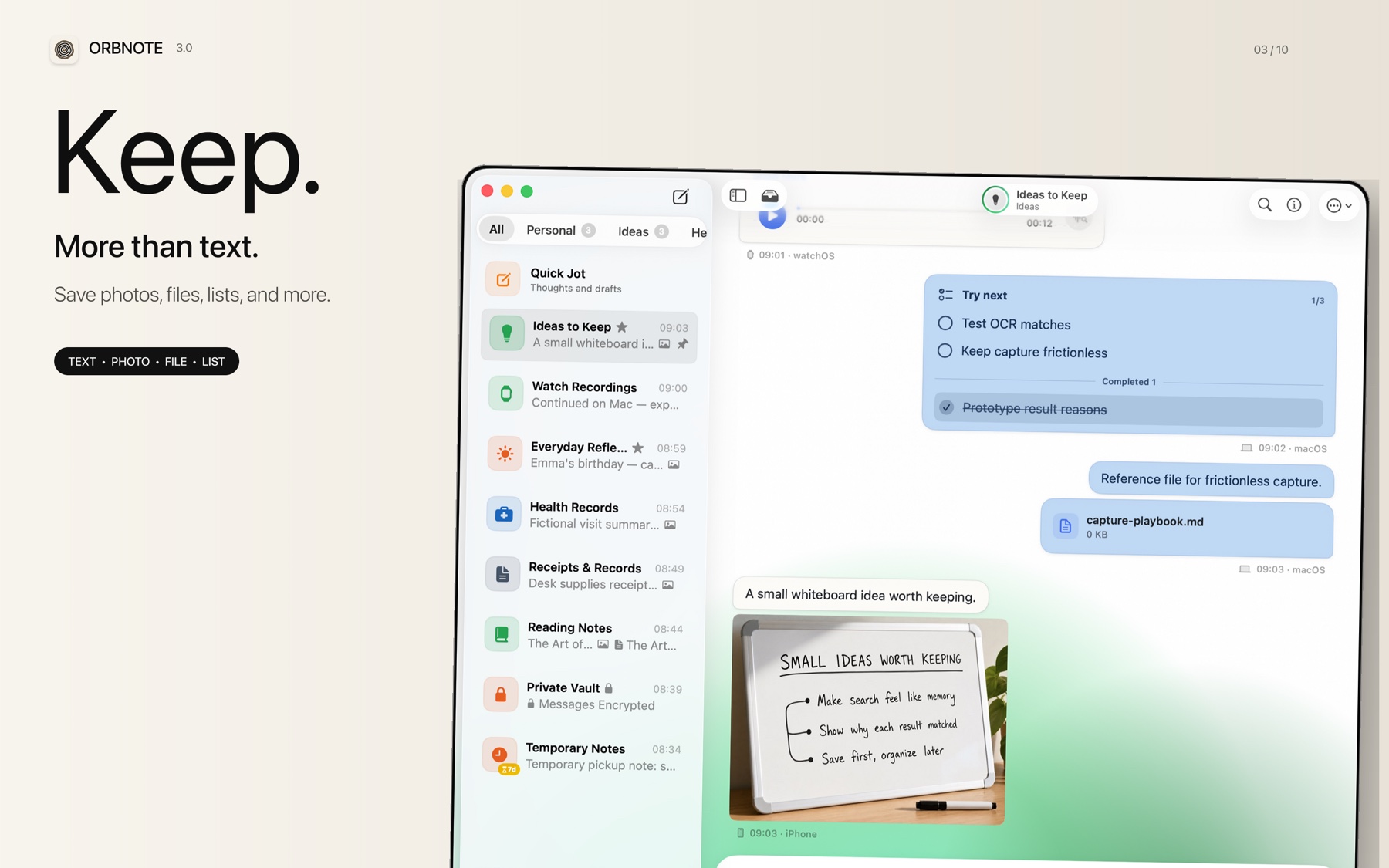Open the Watch Recordings note
The height and width of the screenshot is (868, 1389).
(x=588, y=395)
